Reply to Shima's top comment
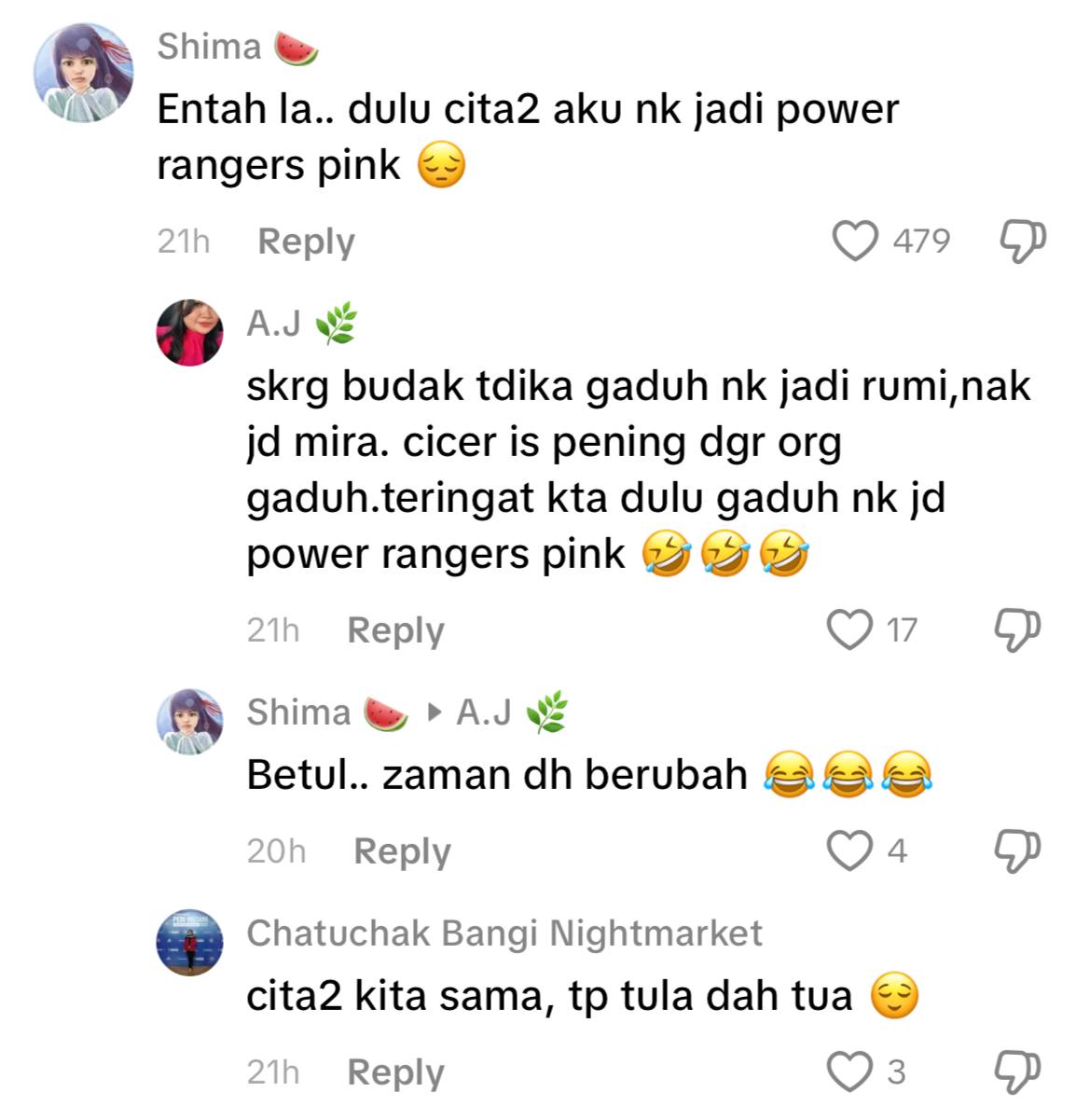The height and width of the screenshot is (1120, 1090). [x=306, y=242]
